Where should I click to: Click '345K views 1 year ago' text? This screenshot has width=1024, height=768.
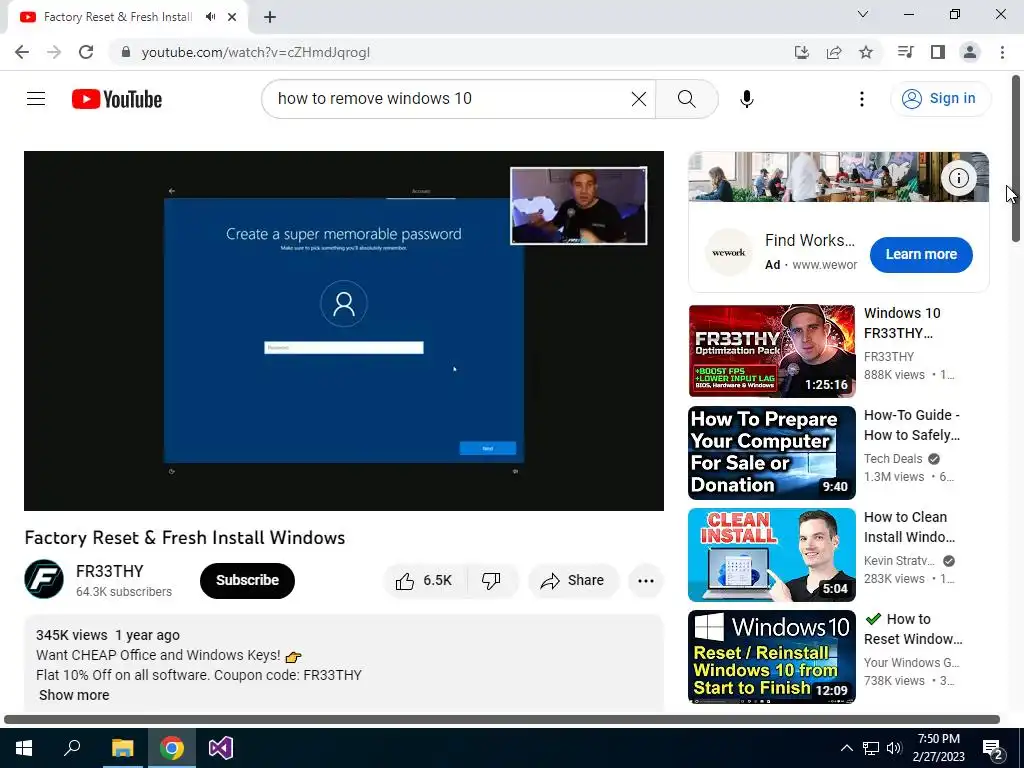click(x=108, y=635)
